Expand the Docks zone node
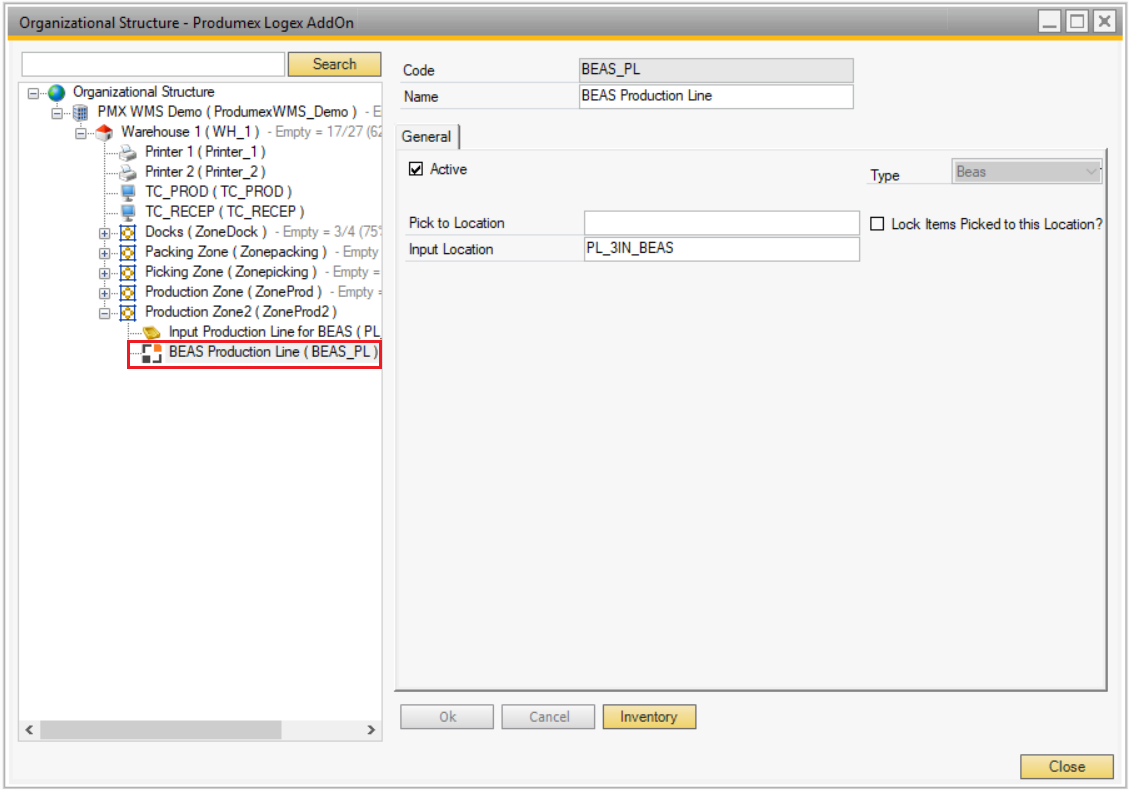Image resolution: width=1129 pixels, height=790 pixels. click(104, 233)
